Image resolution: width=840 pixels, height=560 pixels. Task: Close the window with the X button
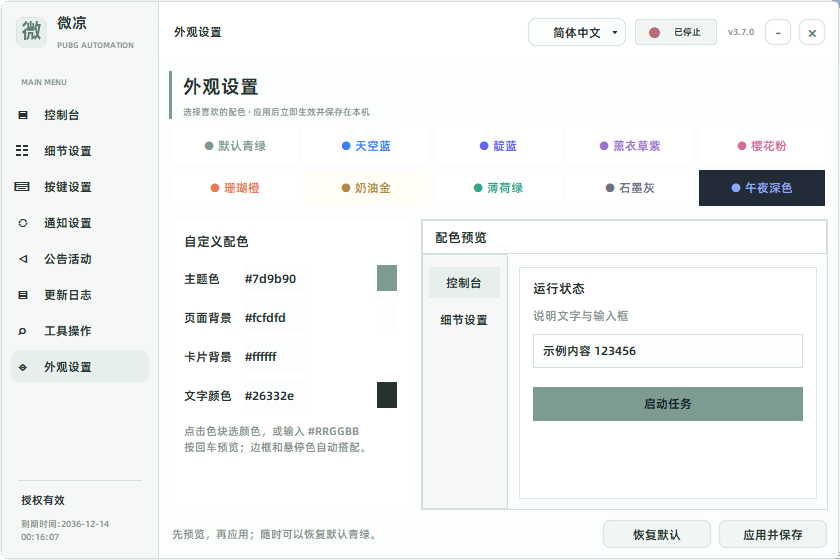click(x=812, y=33)
